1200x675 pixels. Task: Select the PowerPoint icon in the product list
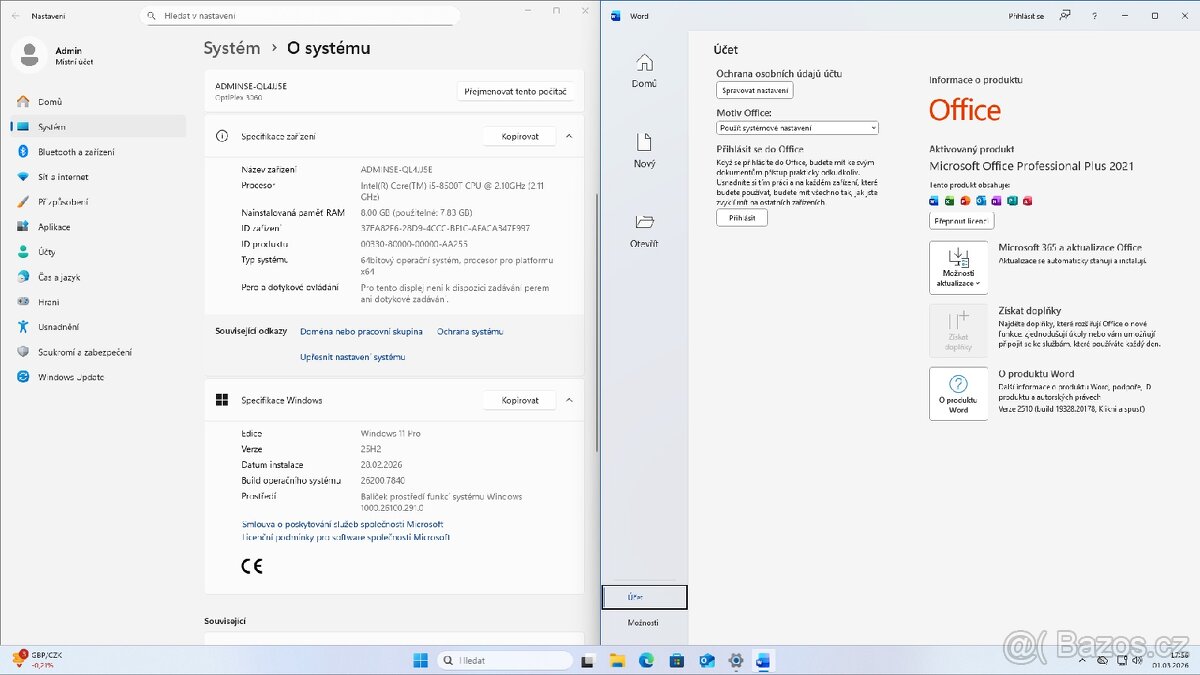click(964, 200)
